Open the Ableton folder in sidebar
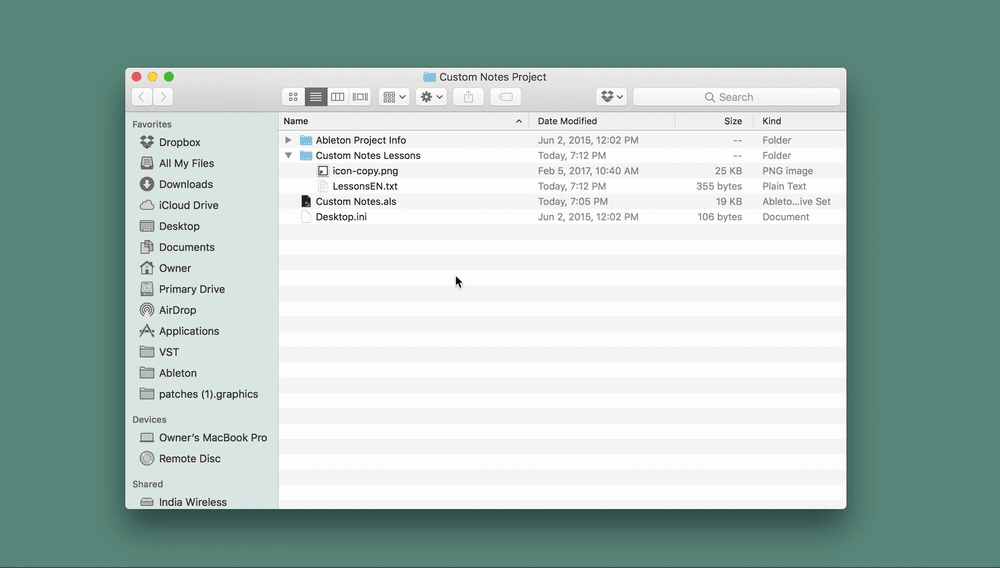This screenshot has height=568, width=1000. coord(177,374)
